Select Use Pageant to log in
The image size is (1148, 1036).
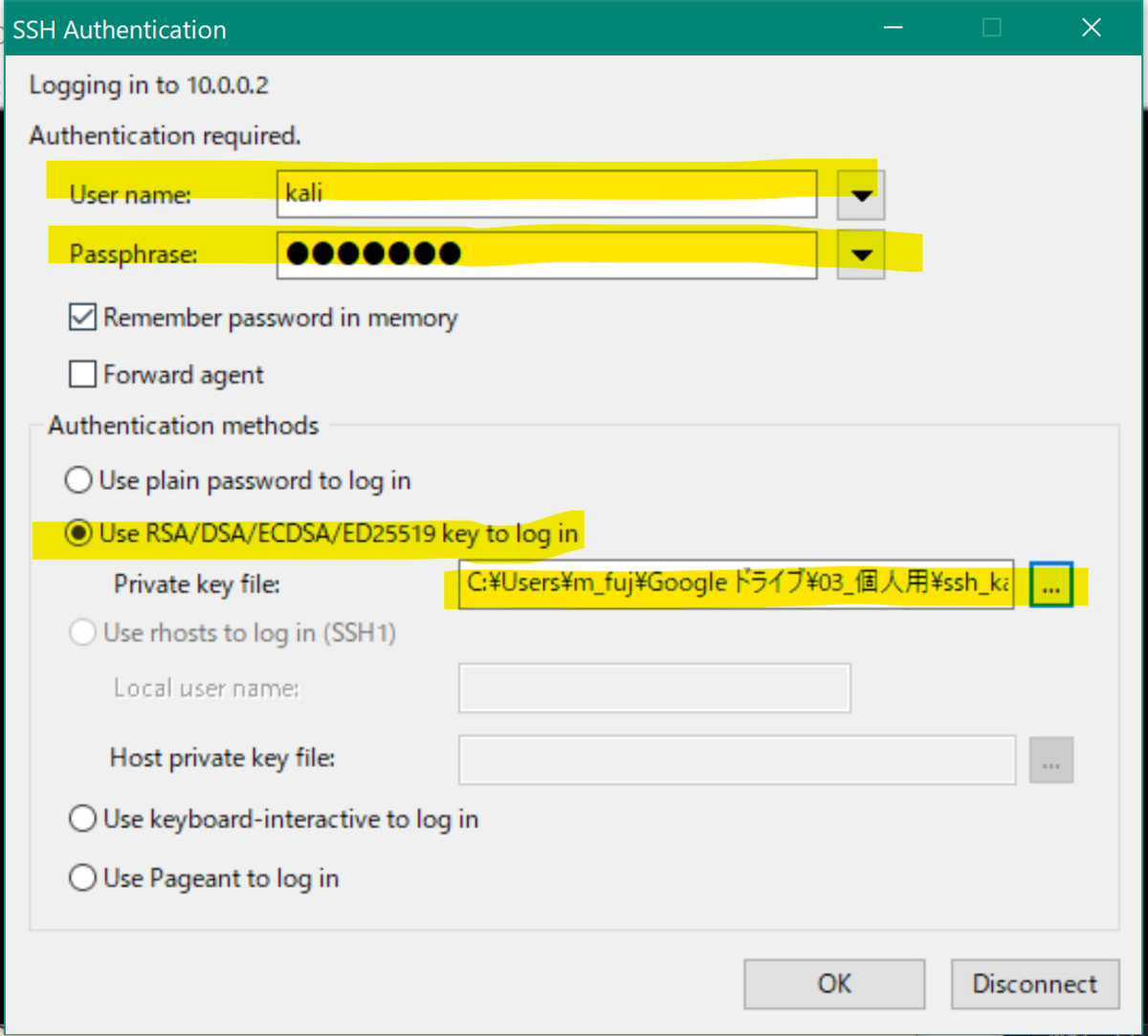point(82,877)
